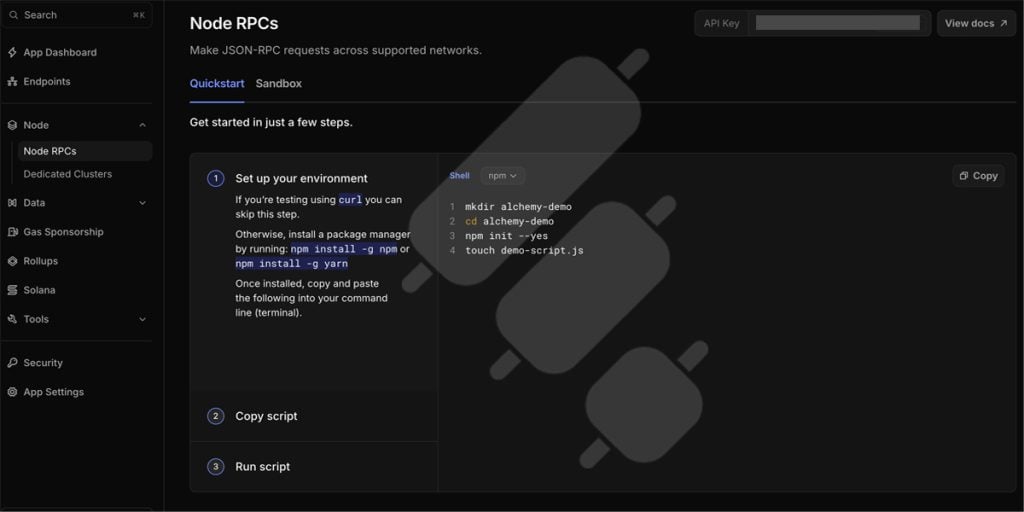Click the highlighted 'curl' inline code

pyautogui.click(x=350, y=200)
